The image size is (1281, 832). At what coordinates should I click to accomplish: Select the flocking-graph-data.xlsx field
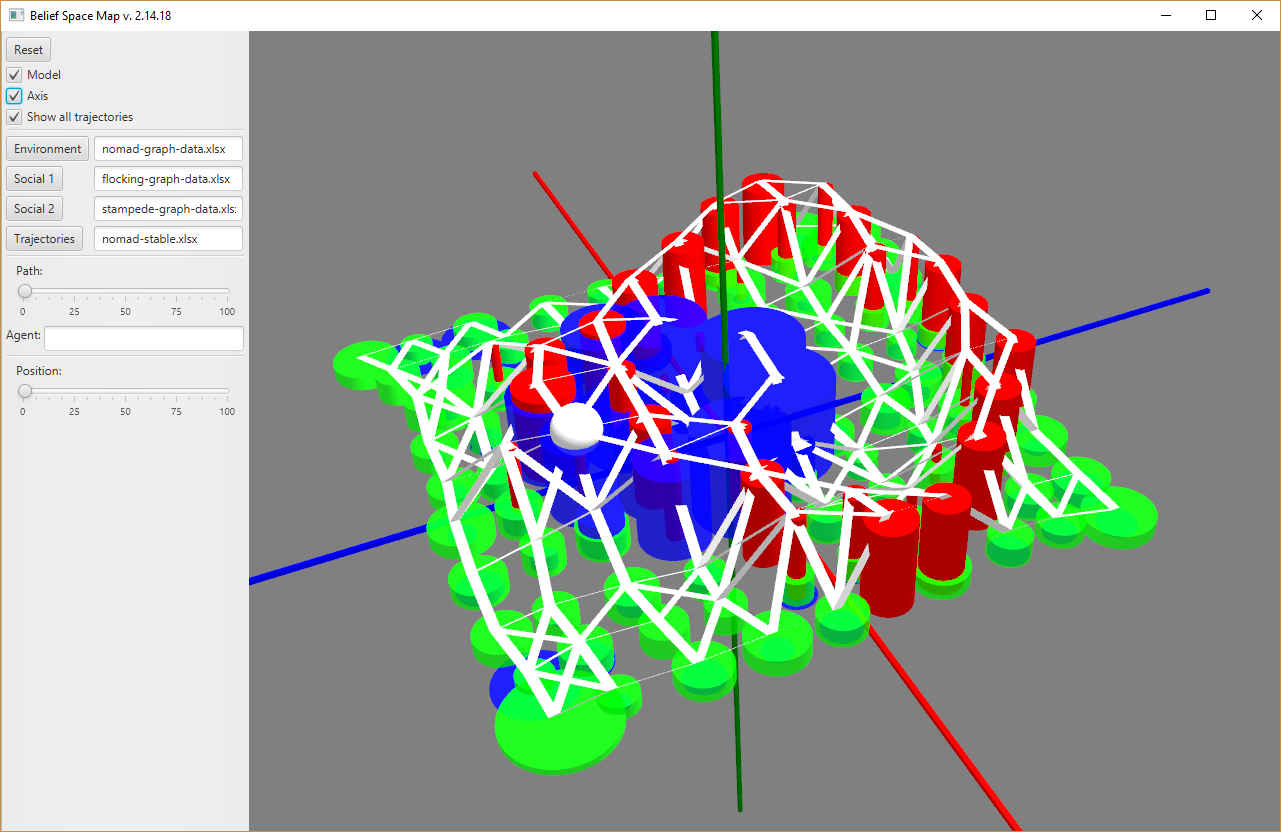(168, 179)
